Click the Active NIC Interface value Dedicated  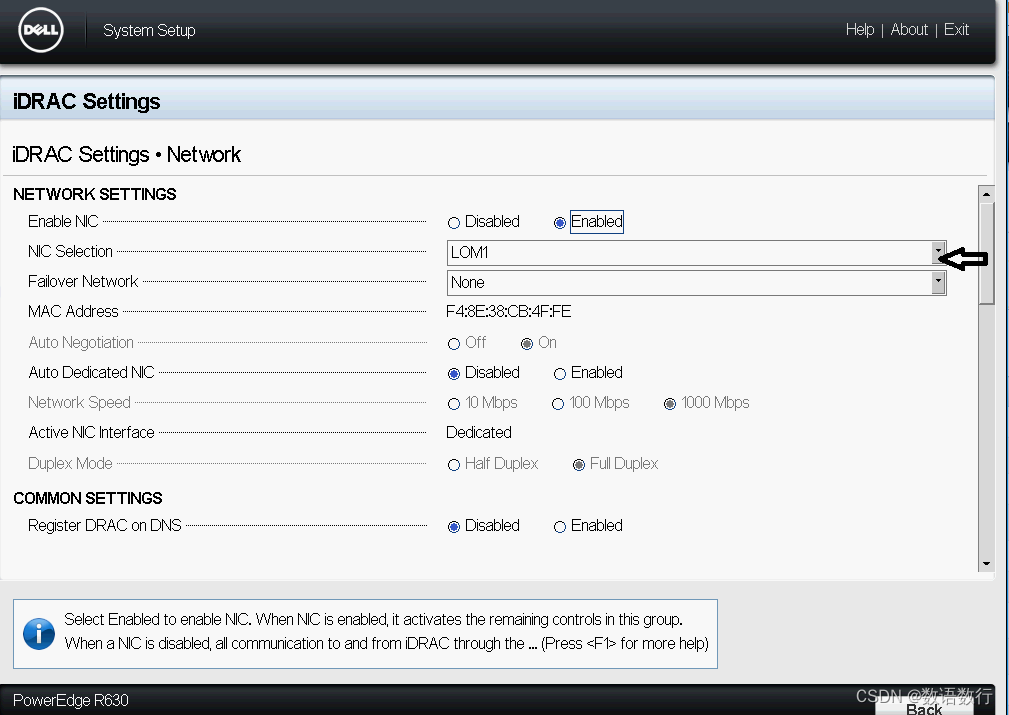pyautogui.click(x=479, y=432)
